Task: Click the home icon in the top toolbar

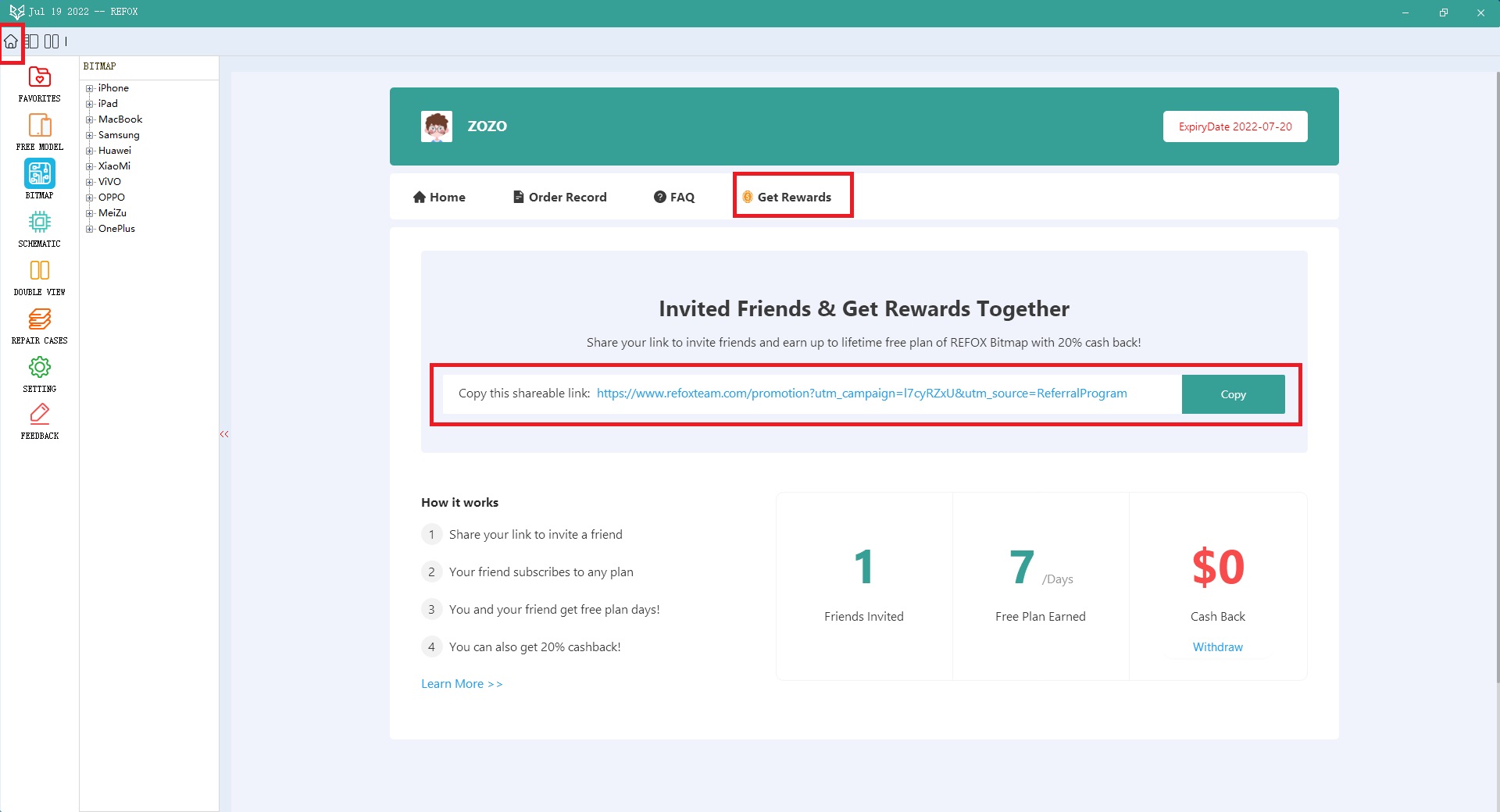Action: click(x=11, y=41)
